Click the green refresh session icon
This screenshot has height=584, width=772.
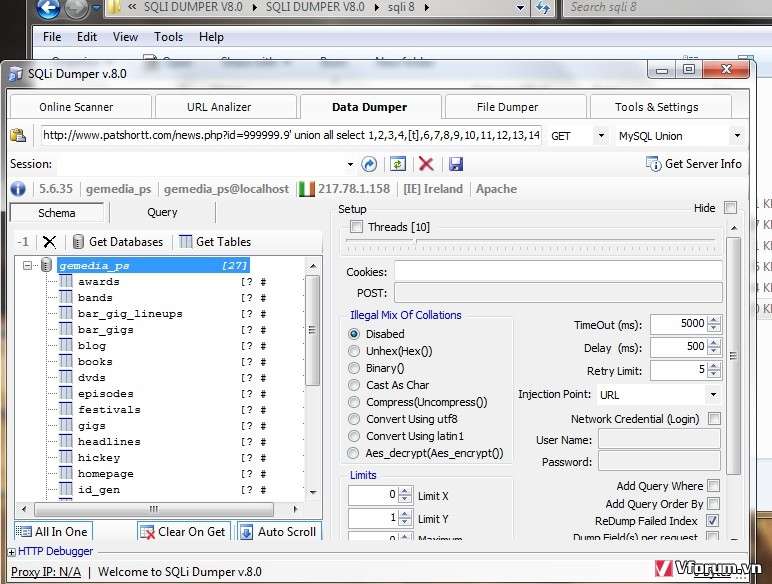[x=398, y=164]
